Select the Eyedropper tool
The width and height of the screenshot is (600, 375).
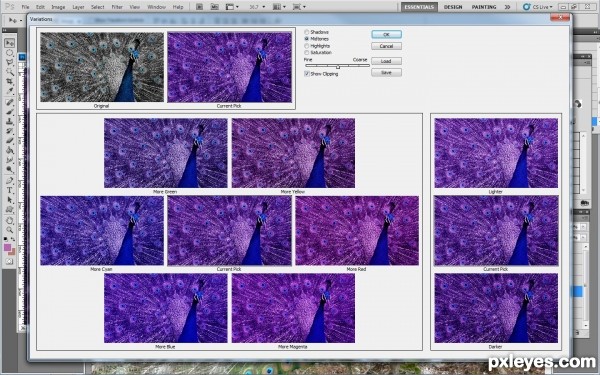pos(10,91)
